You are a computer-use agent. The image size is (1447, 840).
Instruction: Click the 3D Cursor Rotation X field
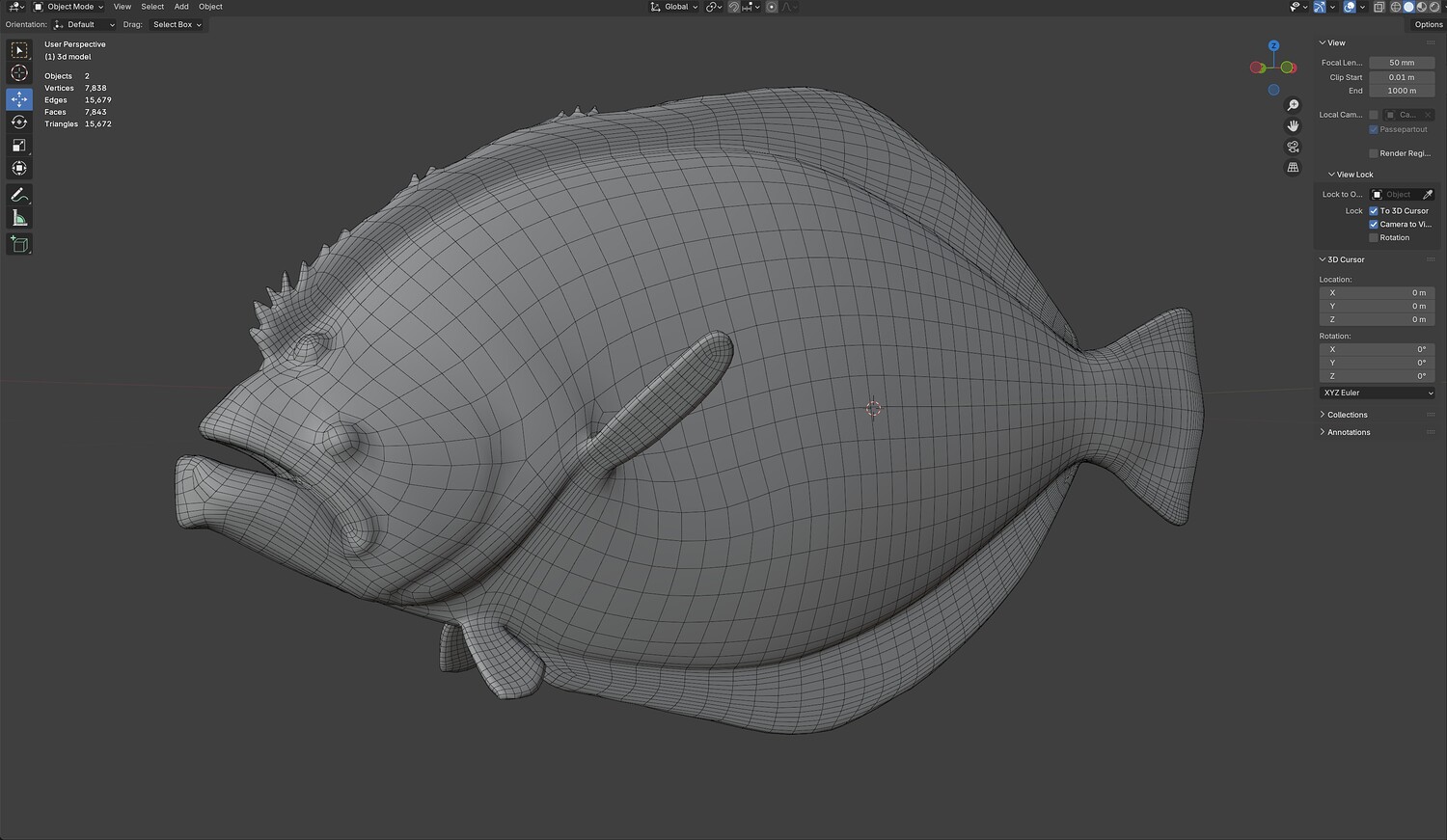pyautogui.click(x=1377, y=350)
